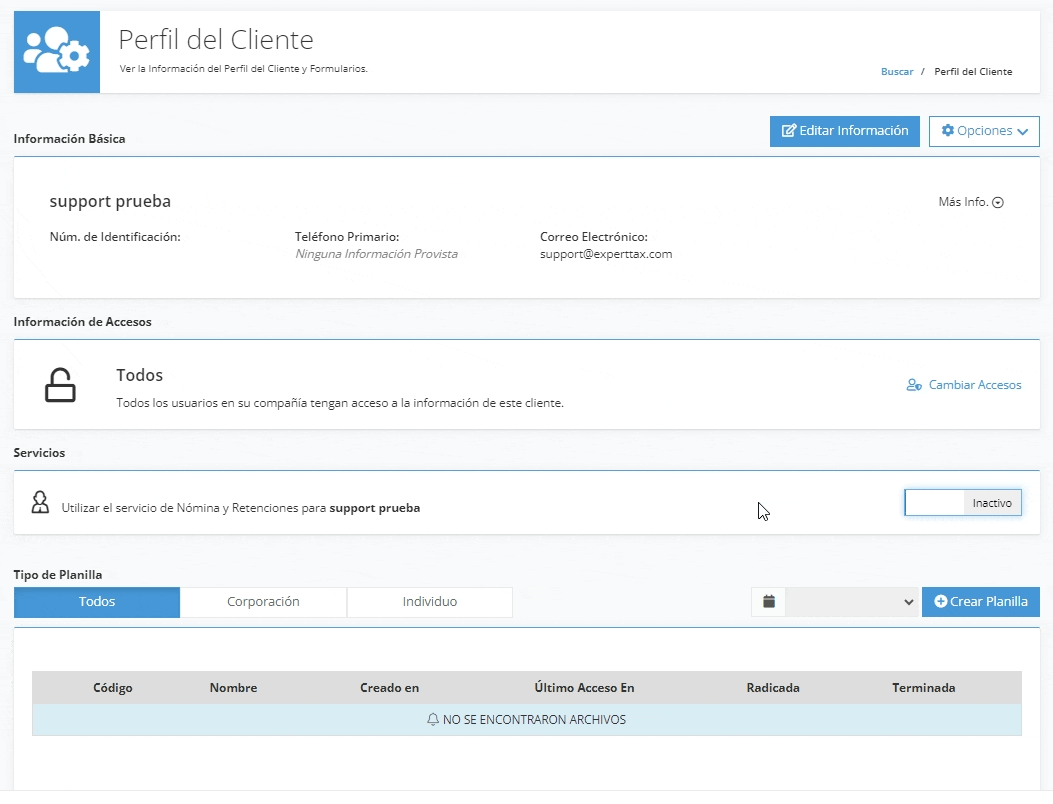The image size is (1053, 804).
Task: Click the Todos access level heading
Action: tap(140, 375)
